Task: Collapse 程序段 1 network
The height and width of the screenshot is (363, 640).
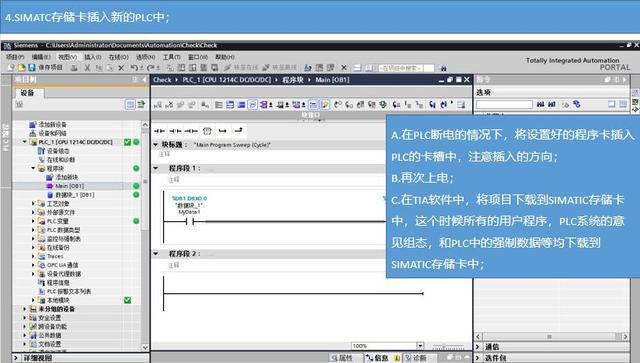Action: point(156,168)
